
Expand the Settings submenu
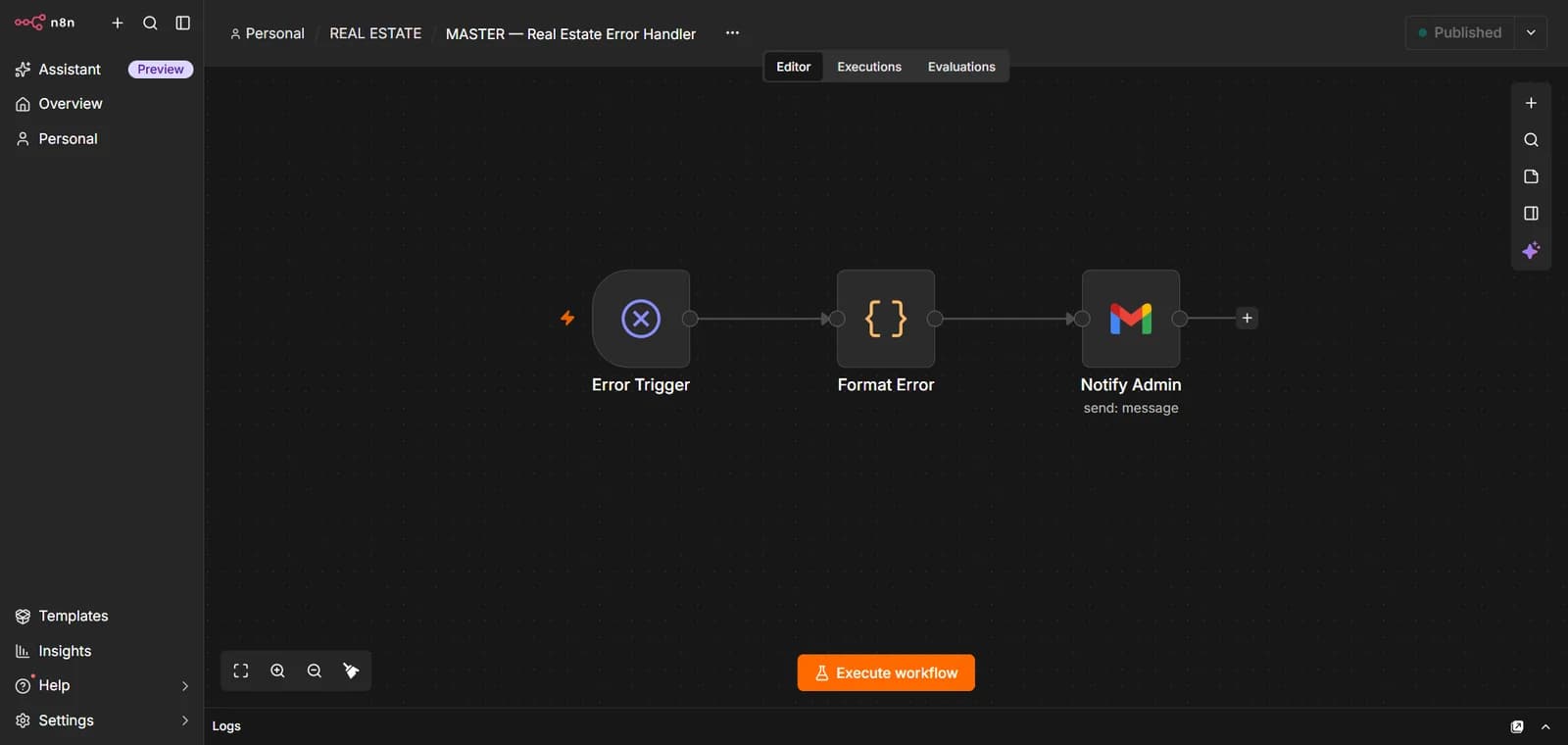(x=185, y=720)
